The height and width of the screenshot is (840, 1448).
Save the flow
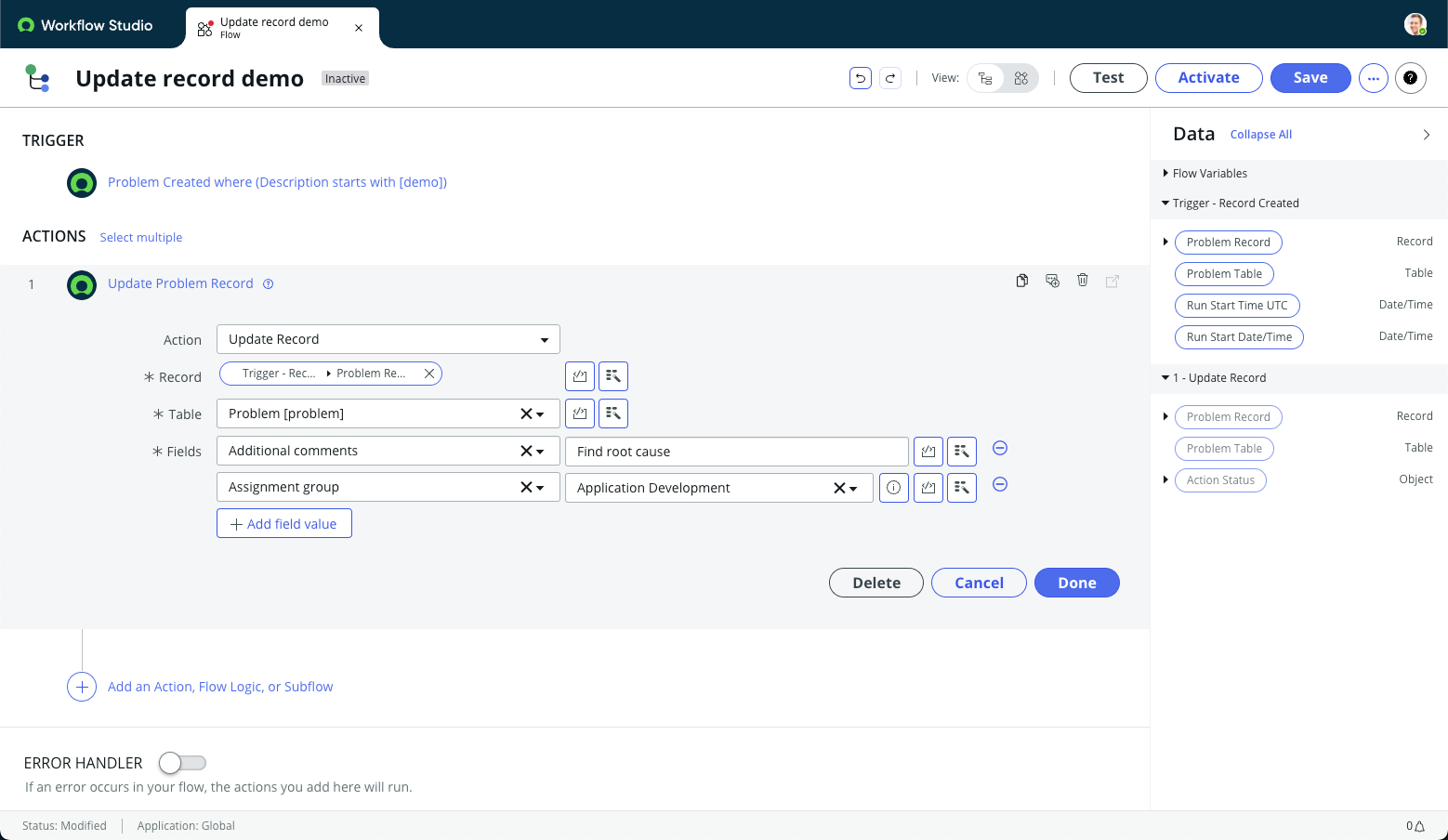1310,78
